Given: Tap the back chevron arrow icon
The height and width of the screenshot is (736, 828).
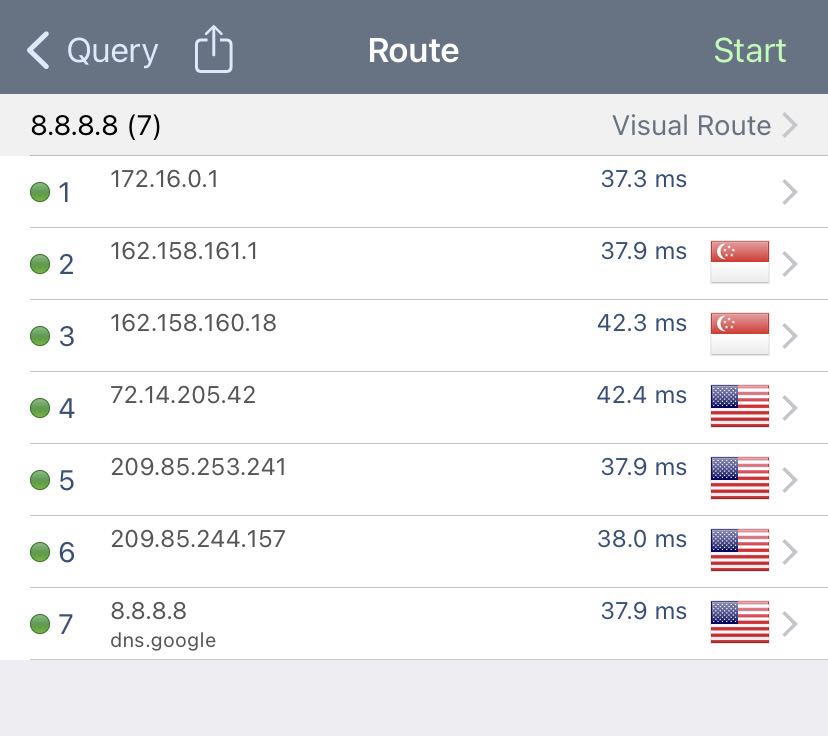Looking at the screenshot, I should click(38, 50).
